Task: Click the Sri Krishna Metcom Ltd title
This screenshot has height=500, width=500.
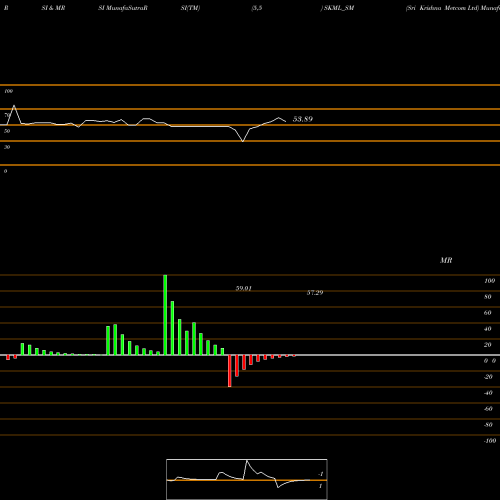Action: 442,8
